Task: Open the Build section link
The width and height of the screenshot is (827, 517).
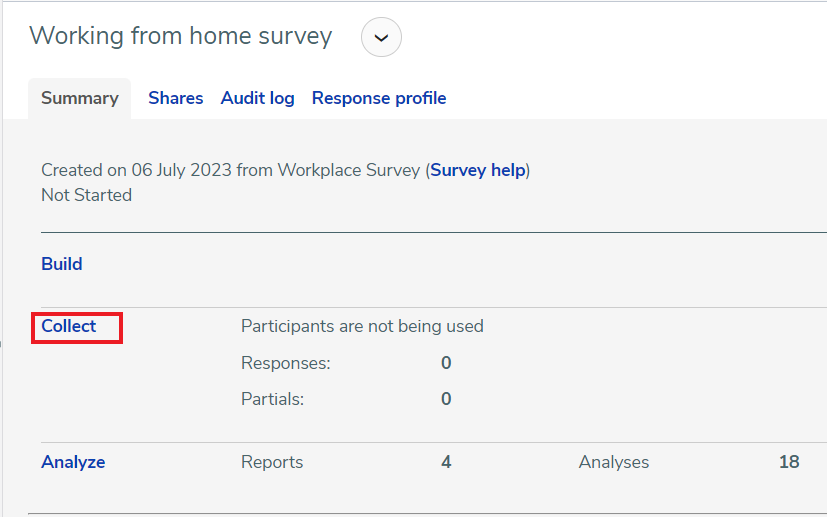Action: coord(62,264)
